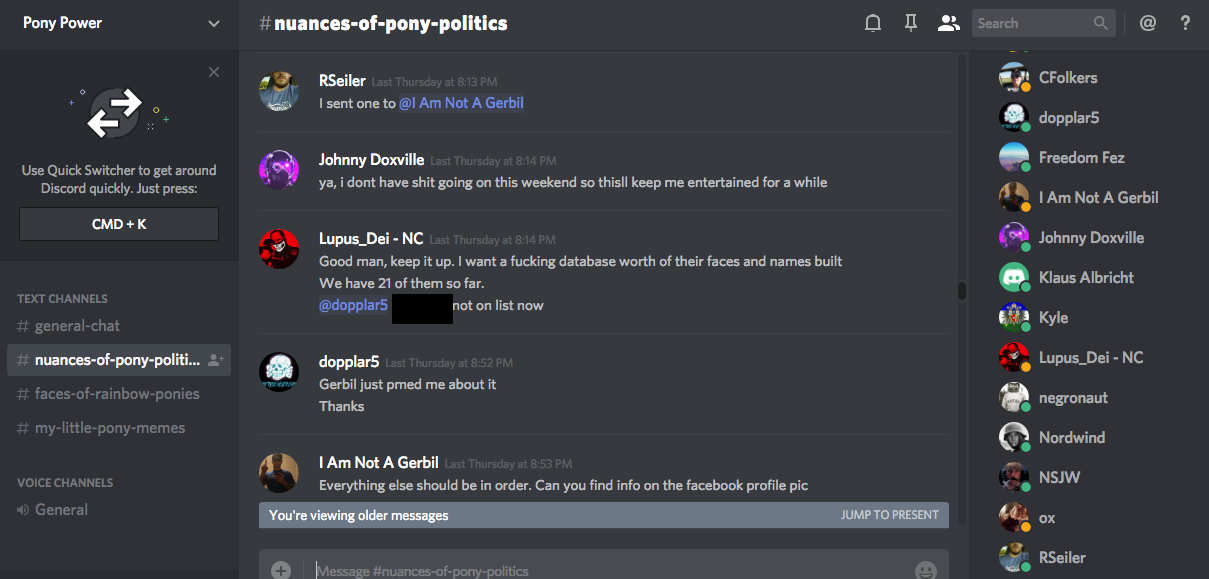Image resolution: width=1209 pixels, height=579 pixels.
Task: Click the CMD + K shortcut button
Action: (x=119, y=224)
